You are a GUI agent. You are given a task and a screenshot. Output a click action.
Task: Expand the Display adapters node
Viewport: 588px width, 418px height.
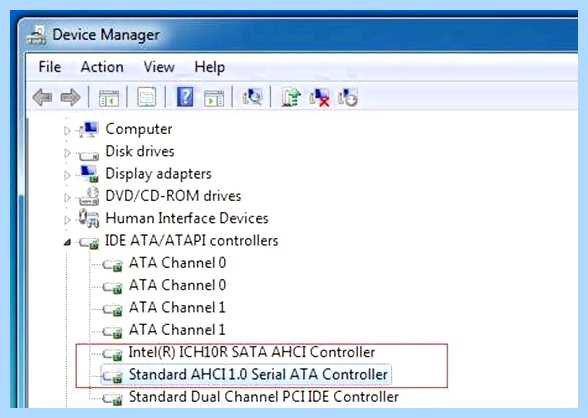click(x=67, y=175)
